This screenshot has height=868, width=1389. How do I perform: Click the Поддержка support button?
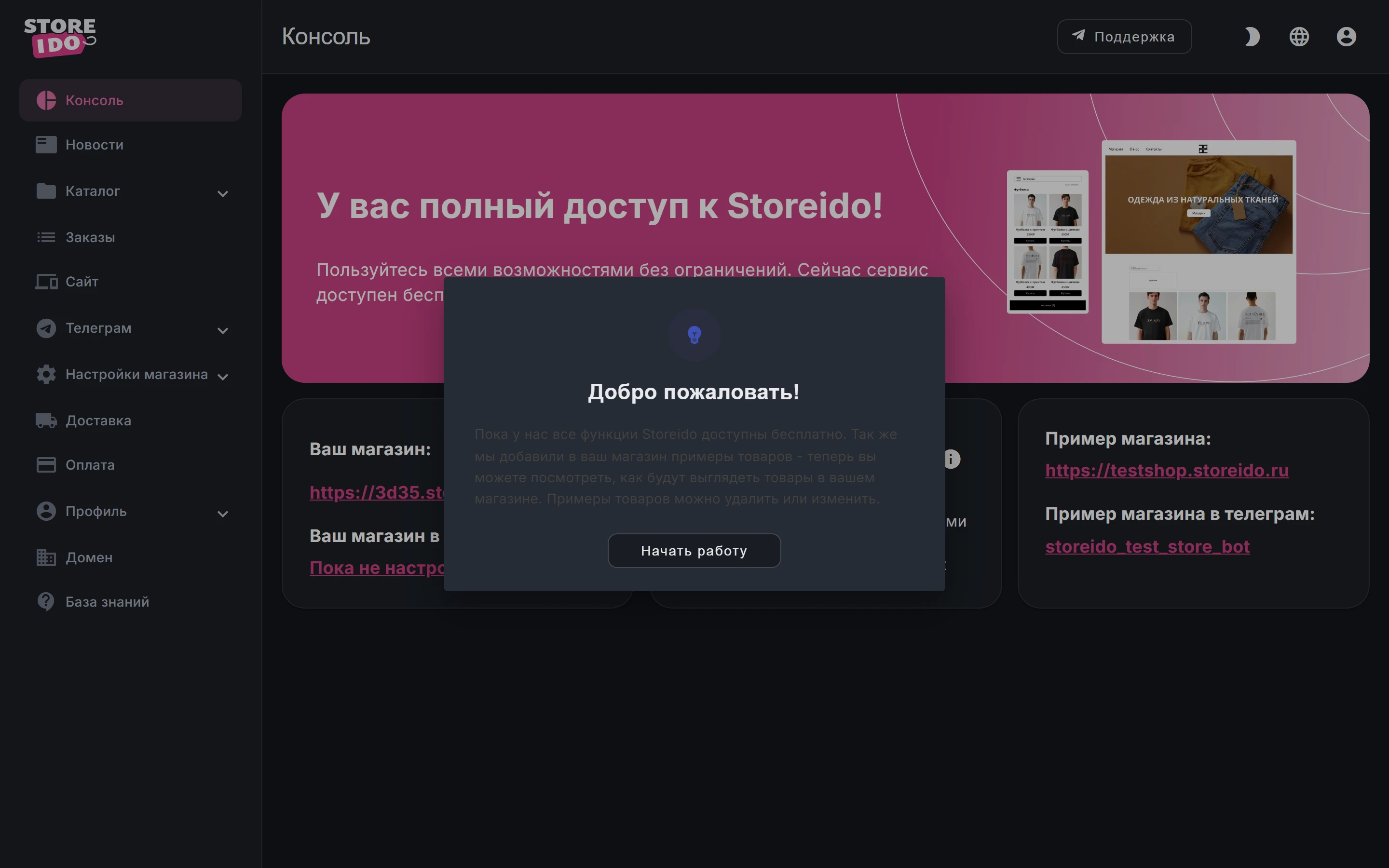click(1124, 37)
